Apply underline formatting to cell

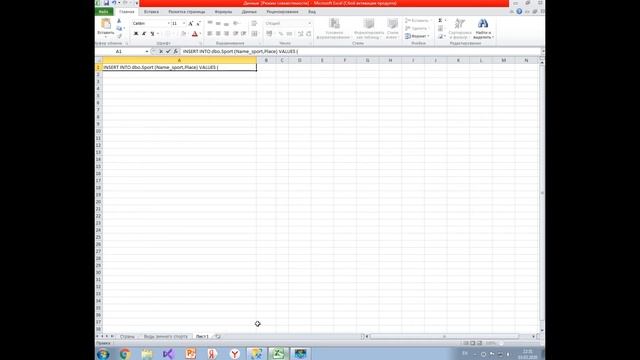click(x=152, y=33)
